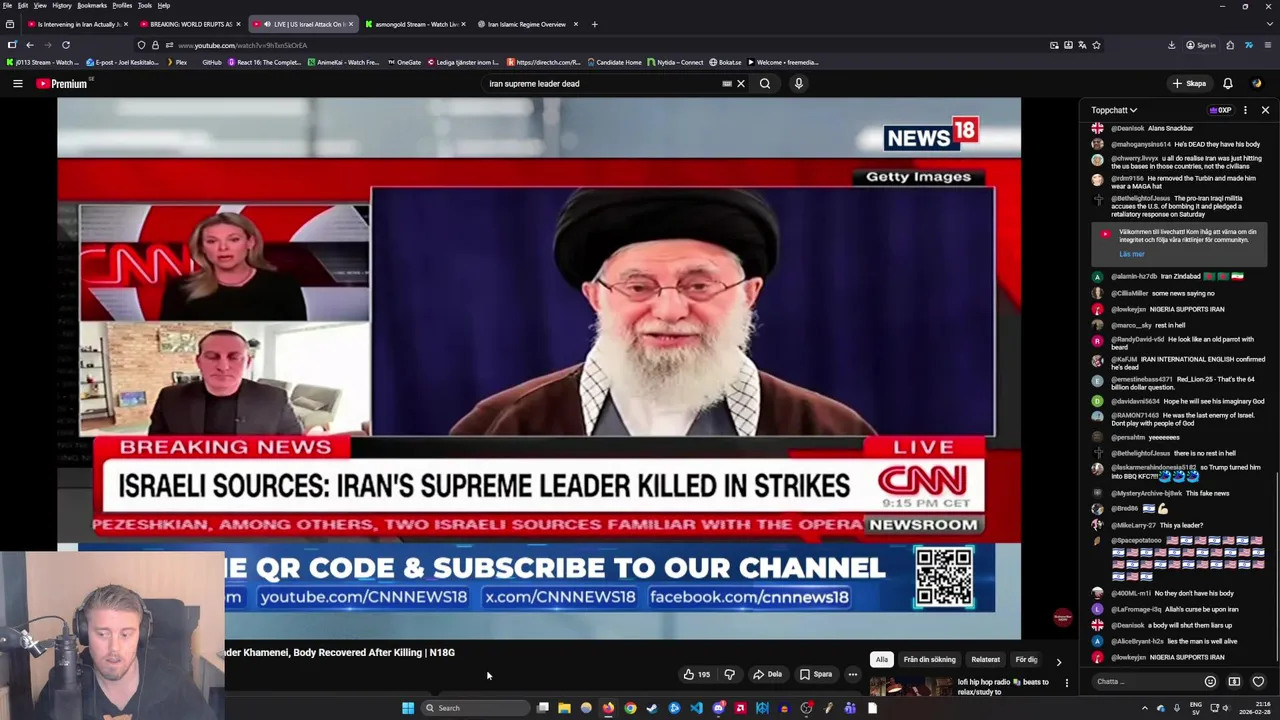Select the Alla filter chip
Viewport: 1280px width, 720px height.
pos(881,660)
